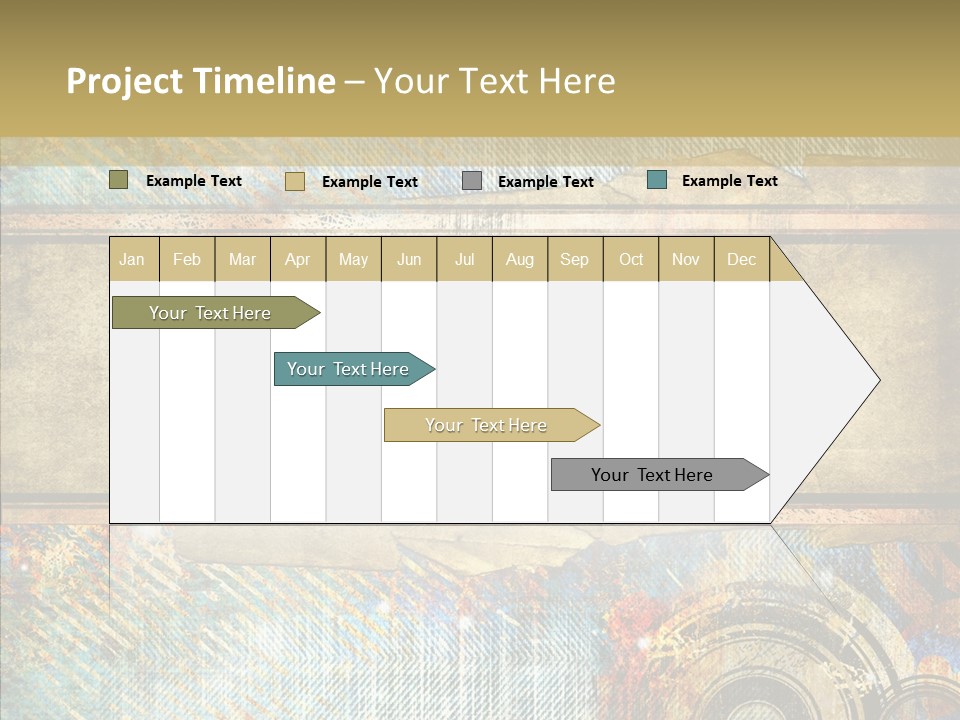The width and height of the screenshot is (960, 720).
Task: Click the large arrowhead at chart's right
Action: (825, 380)
